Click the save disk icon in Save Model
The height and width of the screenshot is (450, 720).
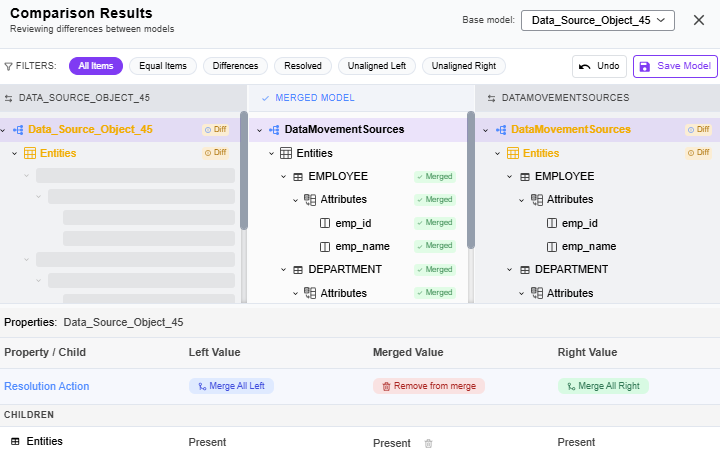tap(645, 67)
